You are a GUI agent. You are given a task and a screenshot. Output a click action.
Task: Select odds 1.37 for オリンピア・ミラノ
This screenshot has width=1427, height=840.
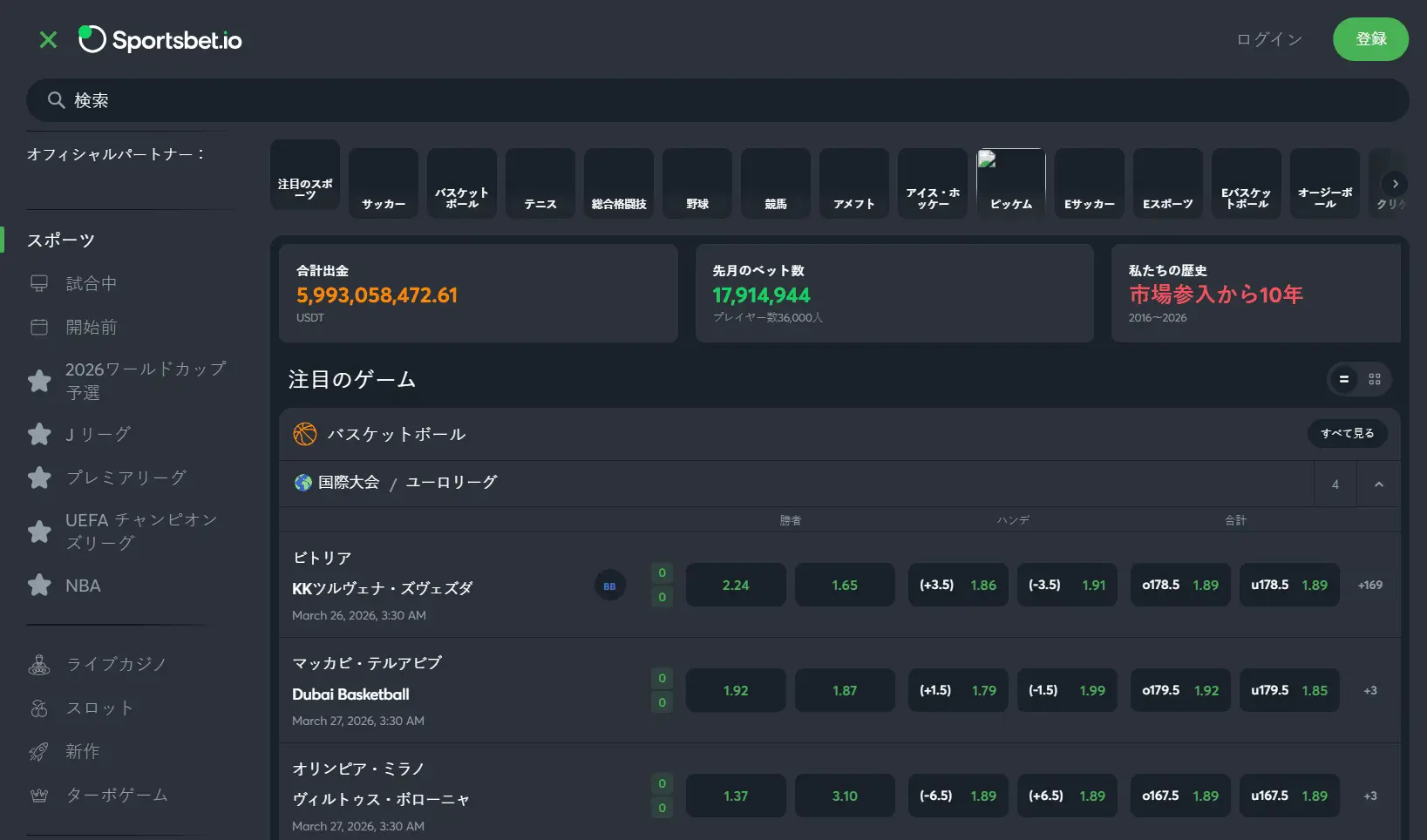click(x=736, y=796)
